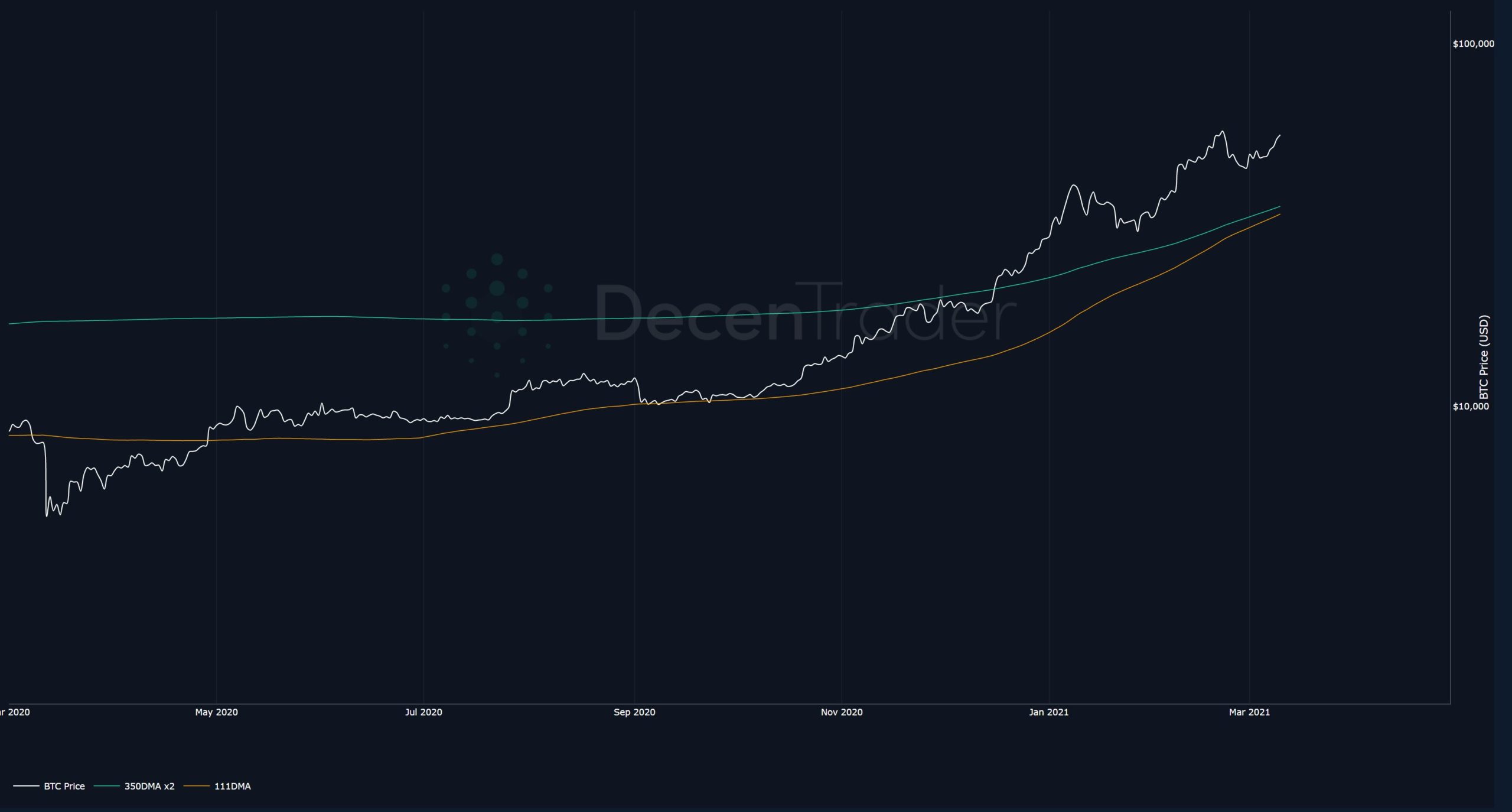Click orange line swatch beside 111DMA

pos(196,786)
